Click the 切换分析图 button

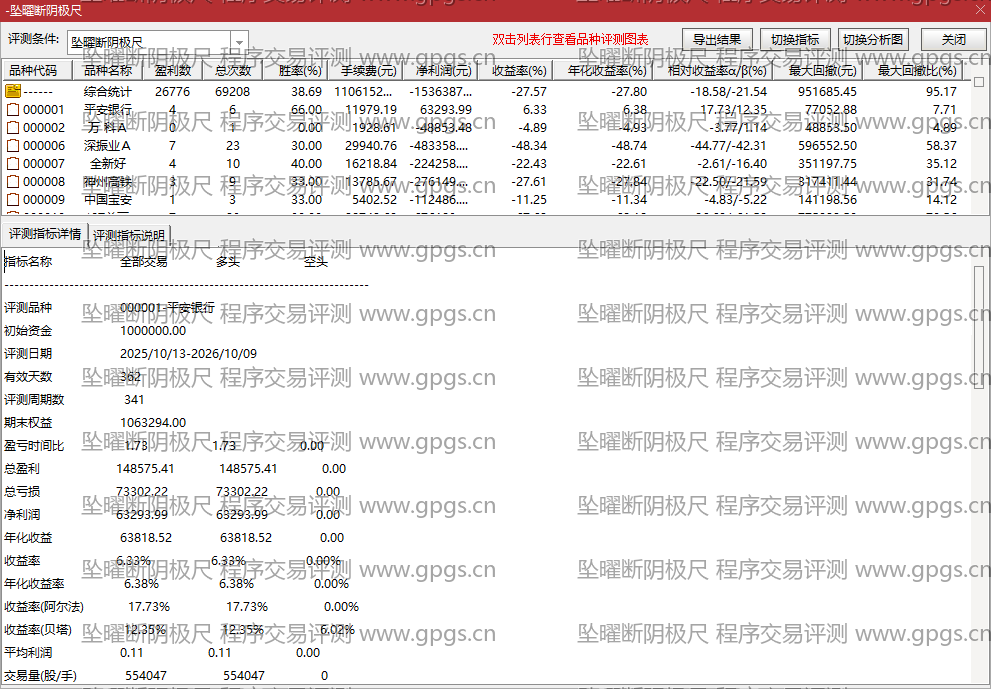[873, 40]
